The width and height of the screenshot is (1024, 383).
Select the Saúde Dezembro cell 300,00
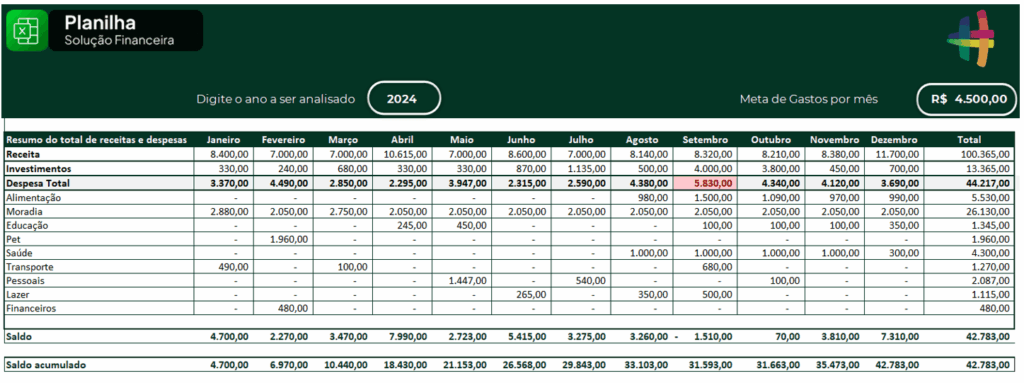[894, 253]
